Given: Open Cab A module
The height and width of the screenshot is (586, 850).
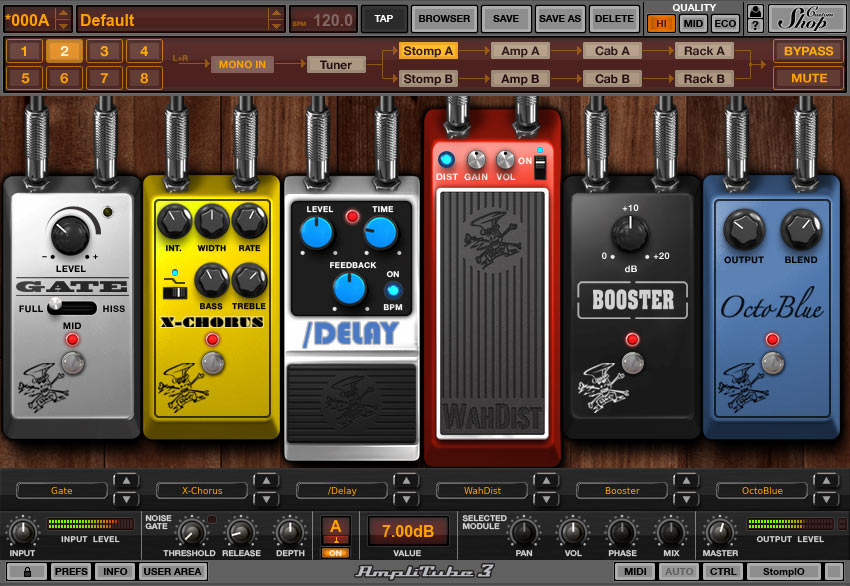Looking at the screenshot, I should click(x=612, y=51).
